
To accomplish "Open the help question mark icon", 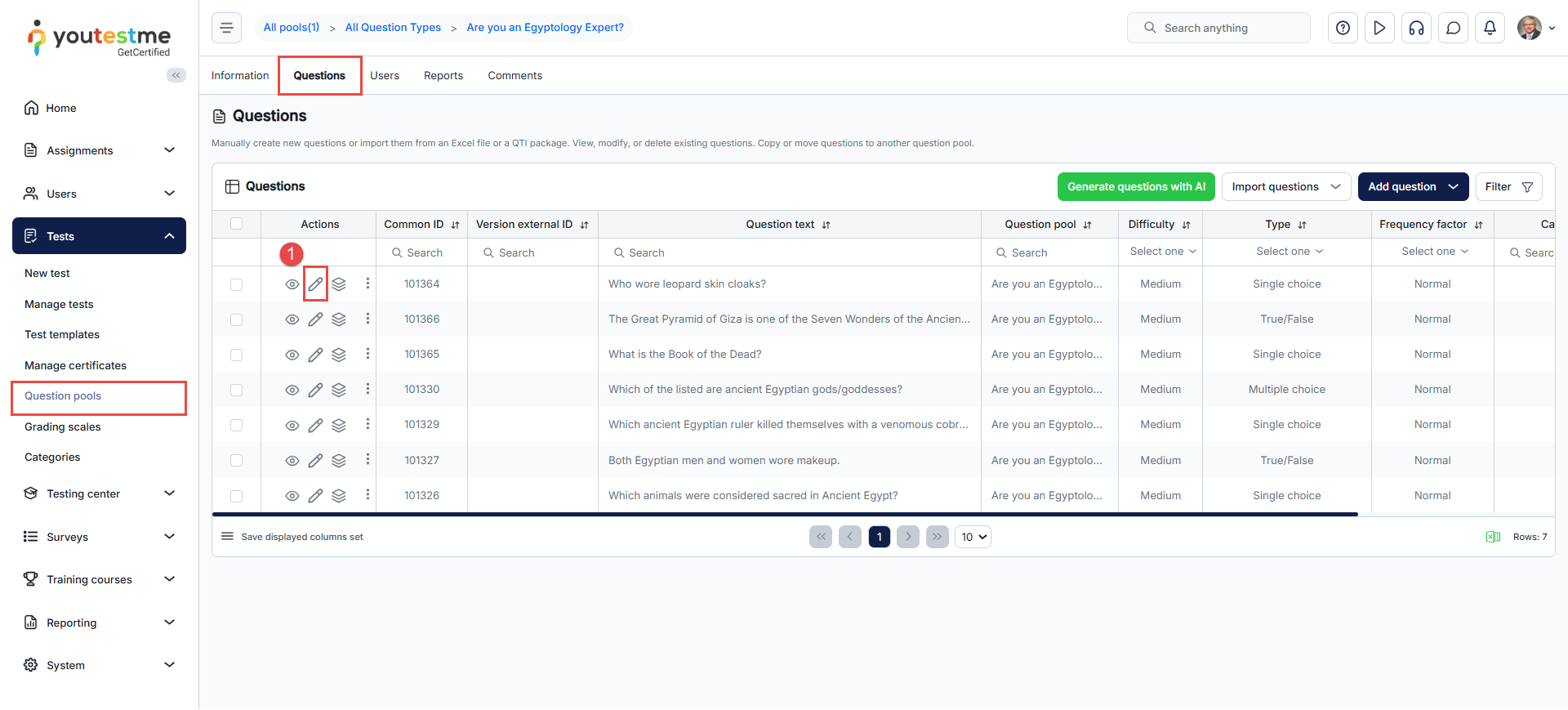I will coord(1343,28).
